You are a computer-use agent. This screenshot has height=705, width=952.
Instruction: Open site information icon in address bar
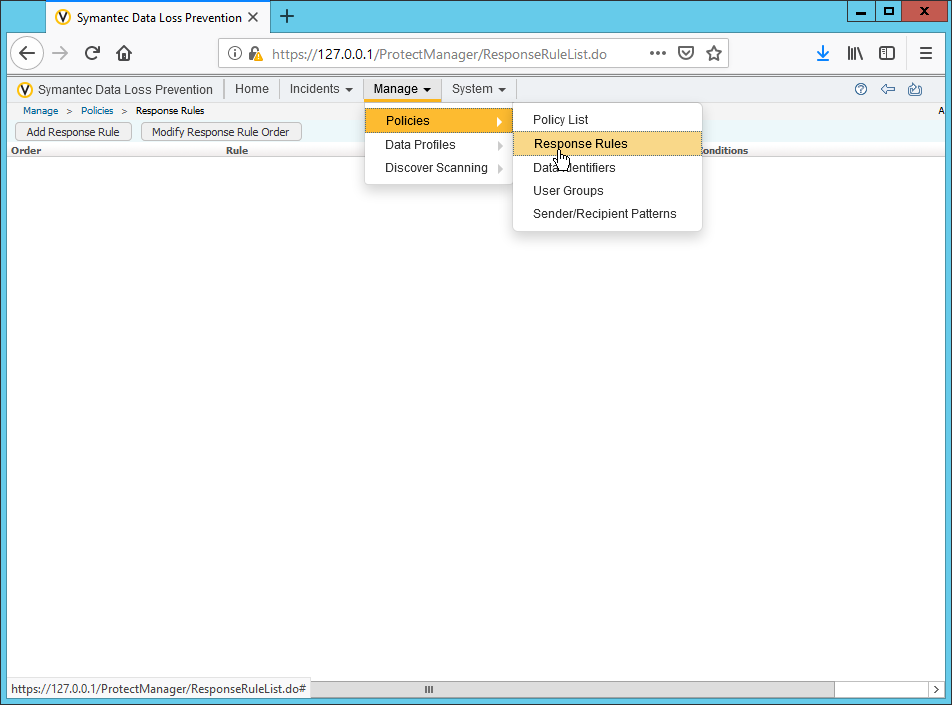[x=235, y=53]
